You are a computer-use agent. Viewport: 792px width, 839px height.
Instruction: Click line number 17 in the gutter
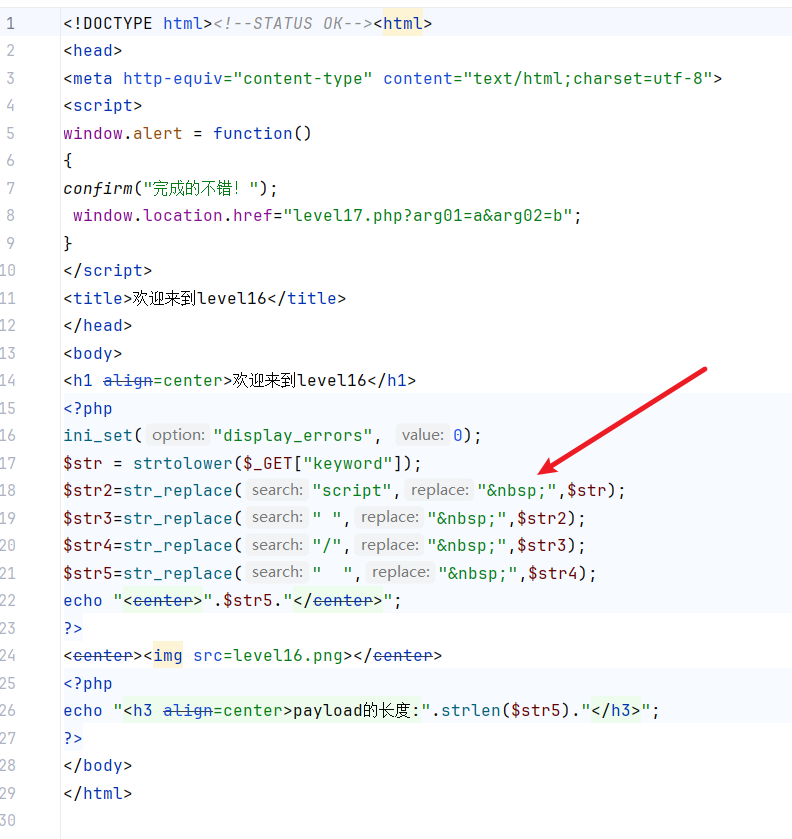(x=9, y=463)
